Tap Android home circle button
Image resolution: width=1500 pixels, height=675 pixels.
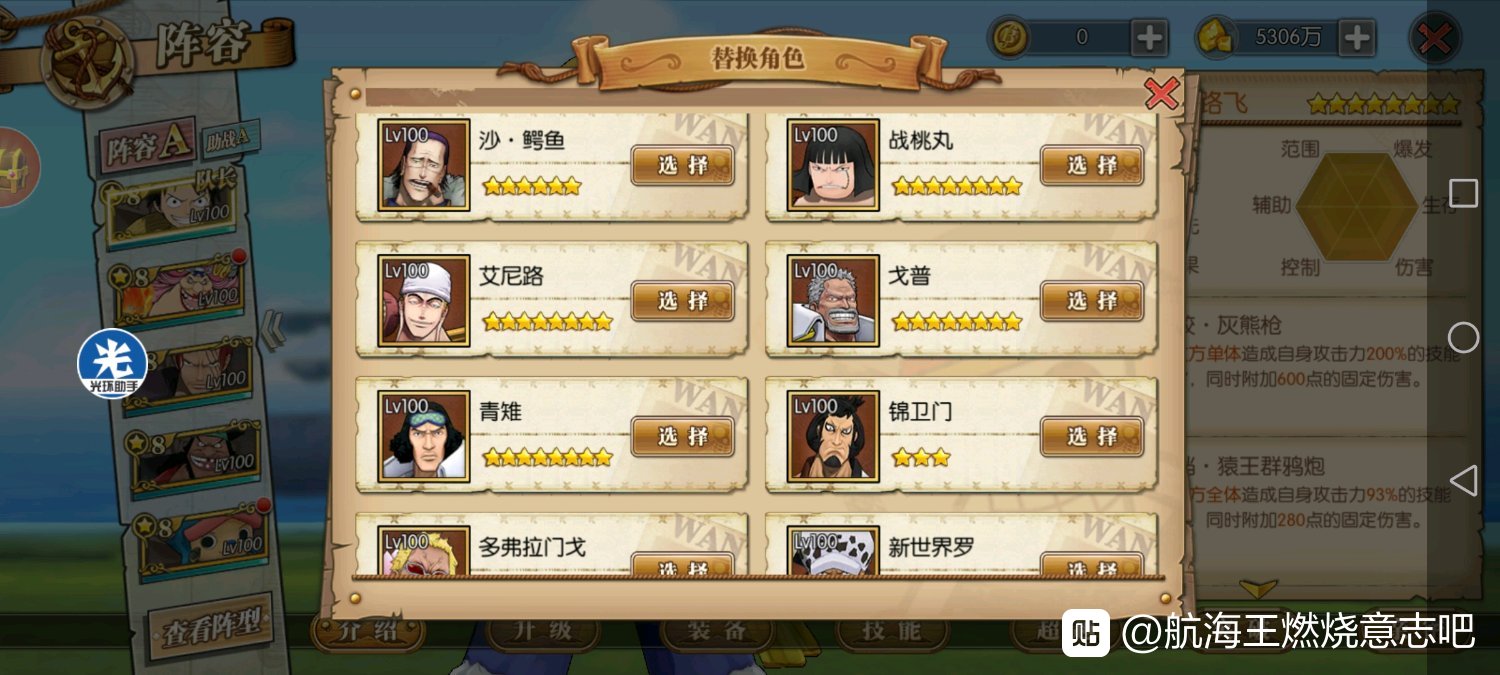coord(1463,337)
